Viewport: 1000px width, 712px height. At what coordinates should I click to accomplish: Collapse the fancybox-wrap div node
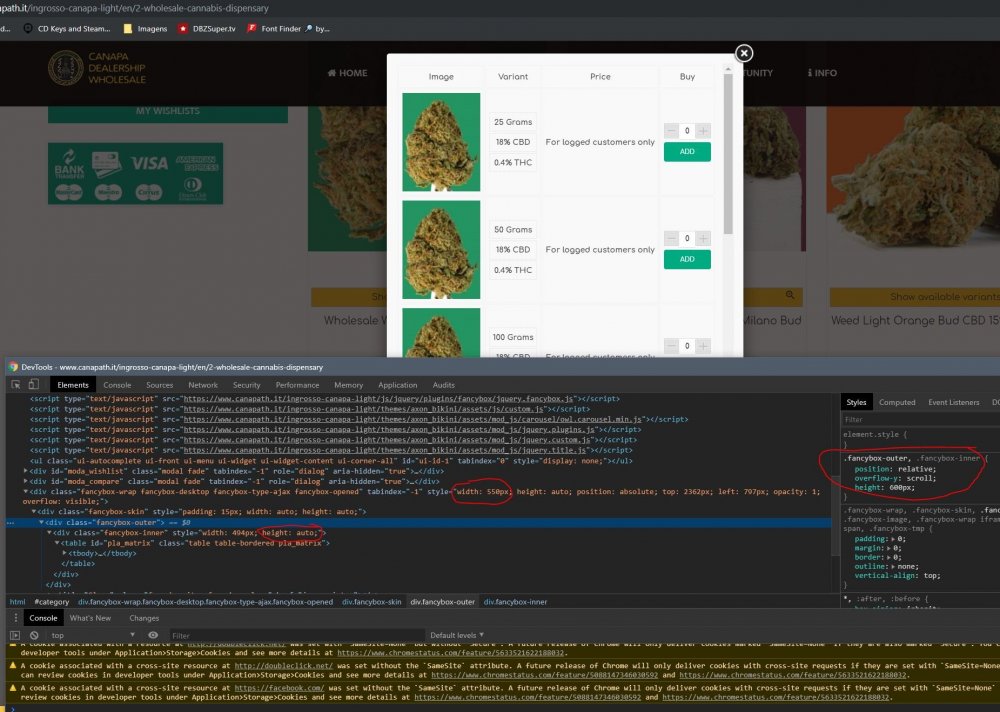[26, 491]
